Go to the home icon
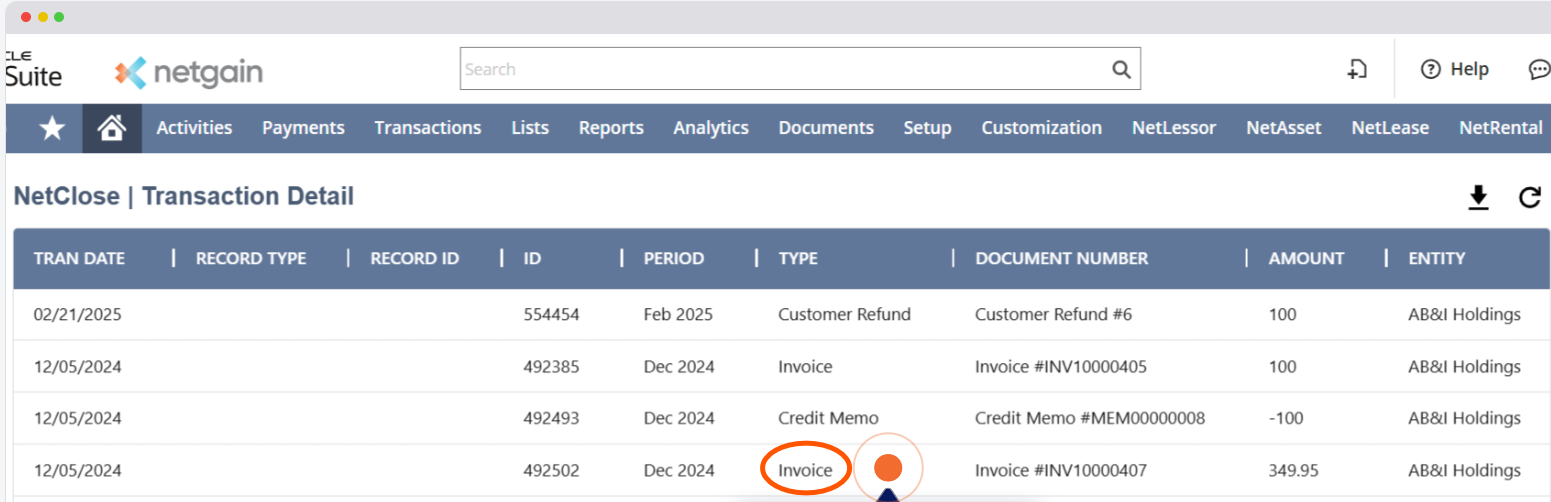 click(x=111, y=128)
